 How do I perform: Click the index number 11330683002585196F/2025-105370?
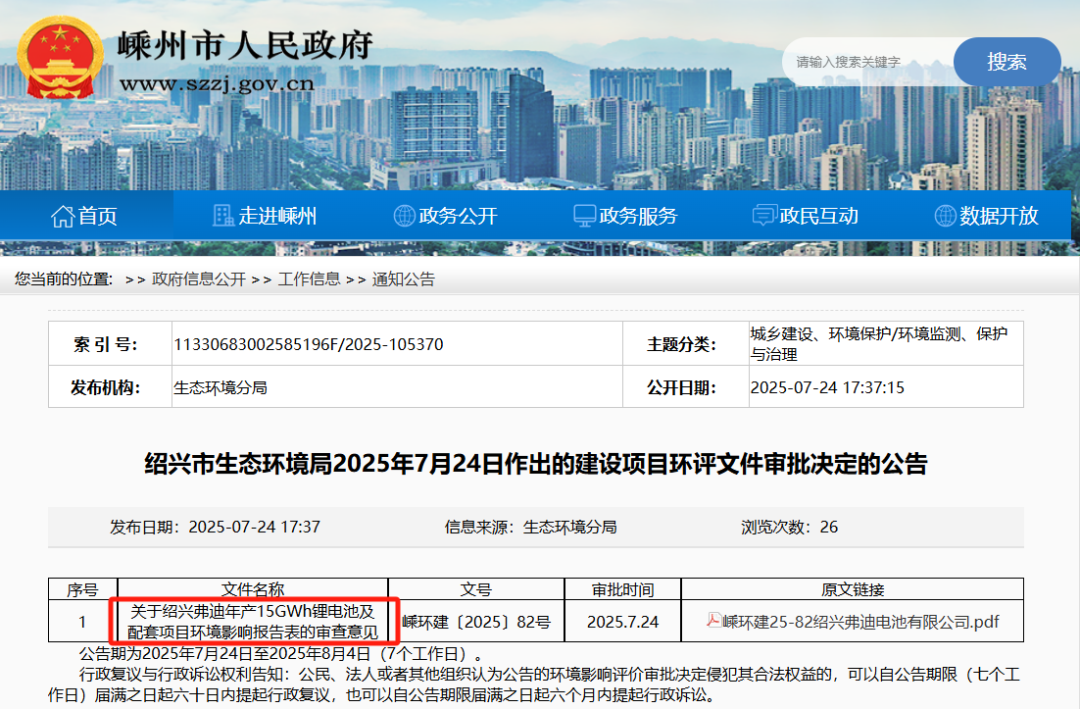click(x=308, y=345)
